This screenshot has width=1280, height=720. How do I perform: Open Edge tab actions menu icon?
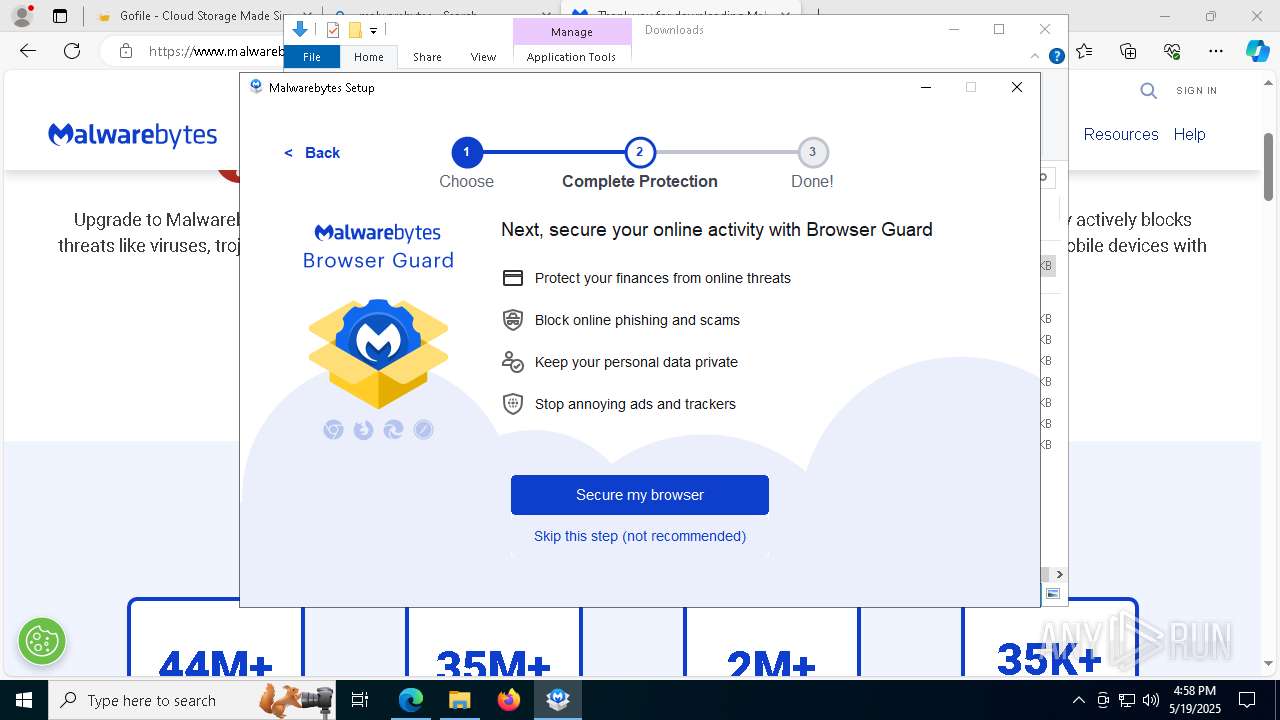[60, 16]
